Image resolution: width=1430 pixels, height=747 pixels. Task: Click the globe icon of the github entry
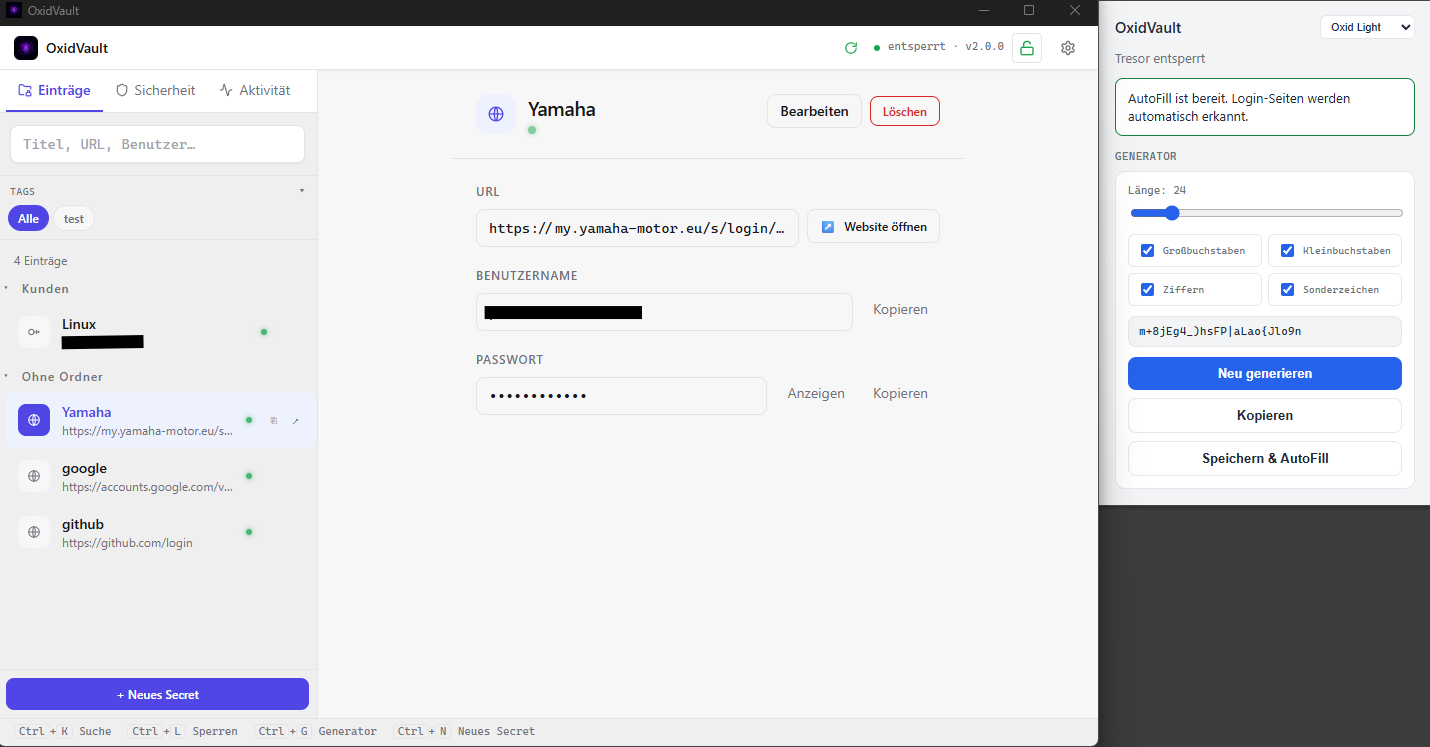(34, 532)
